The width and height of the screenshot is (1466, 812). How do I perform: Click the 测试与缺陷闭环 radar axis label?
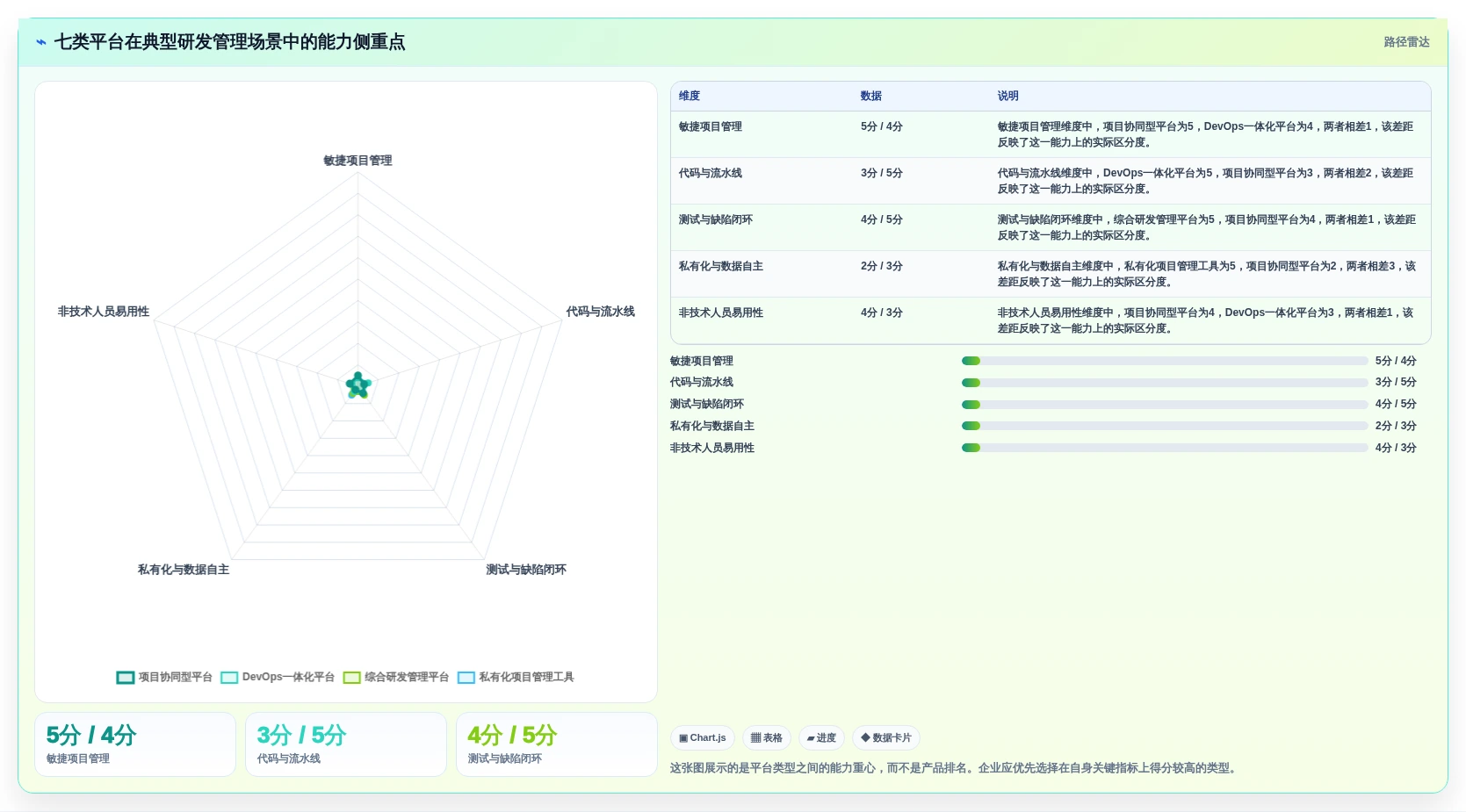pyautogui.click(x=526, y=570)
